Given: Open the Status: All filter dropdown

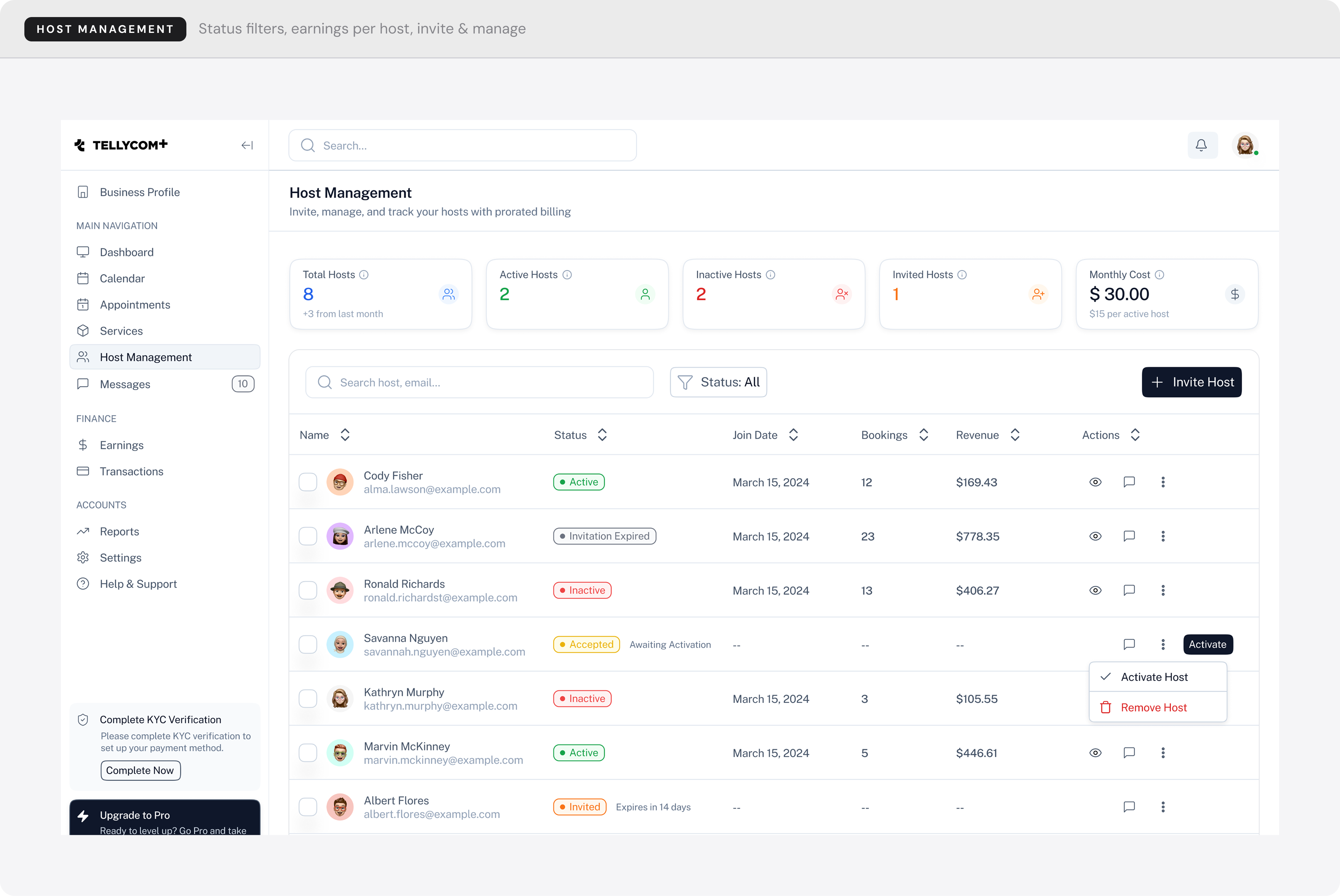Looking at the screenshot, I should [718, 382].
